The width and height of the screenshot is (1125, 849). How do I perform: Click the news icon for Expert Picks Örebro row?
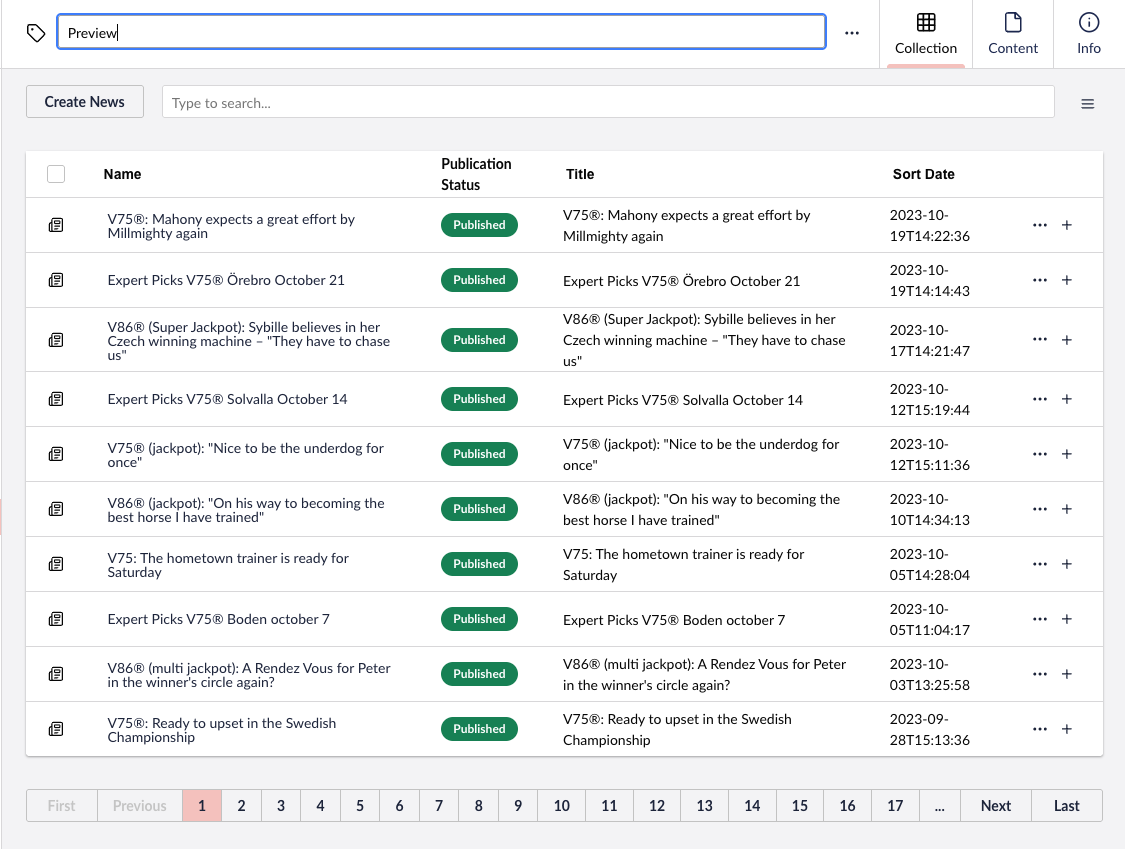[x=56, y=280]
